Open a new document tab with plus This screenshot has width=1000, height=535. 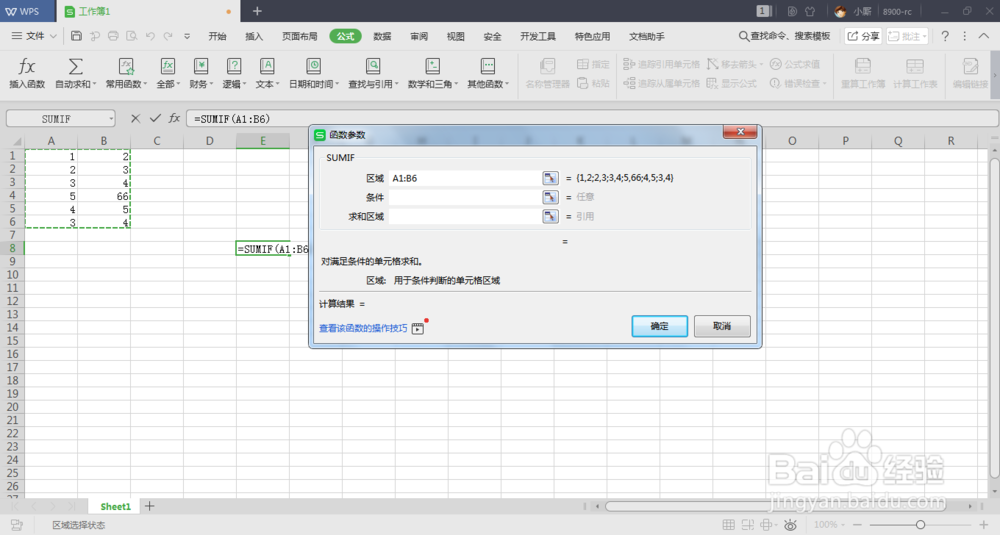coord(257,11)
